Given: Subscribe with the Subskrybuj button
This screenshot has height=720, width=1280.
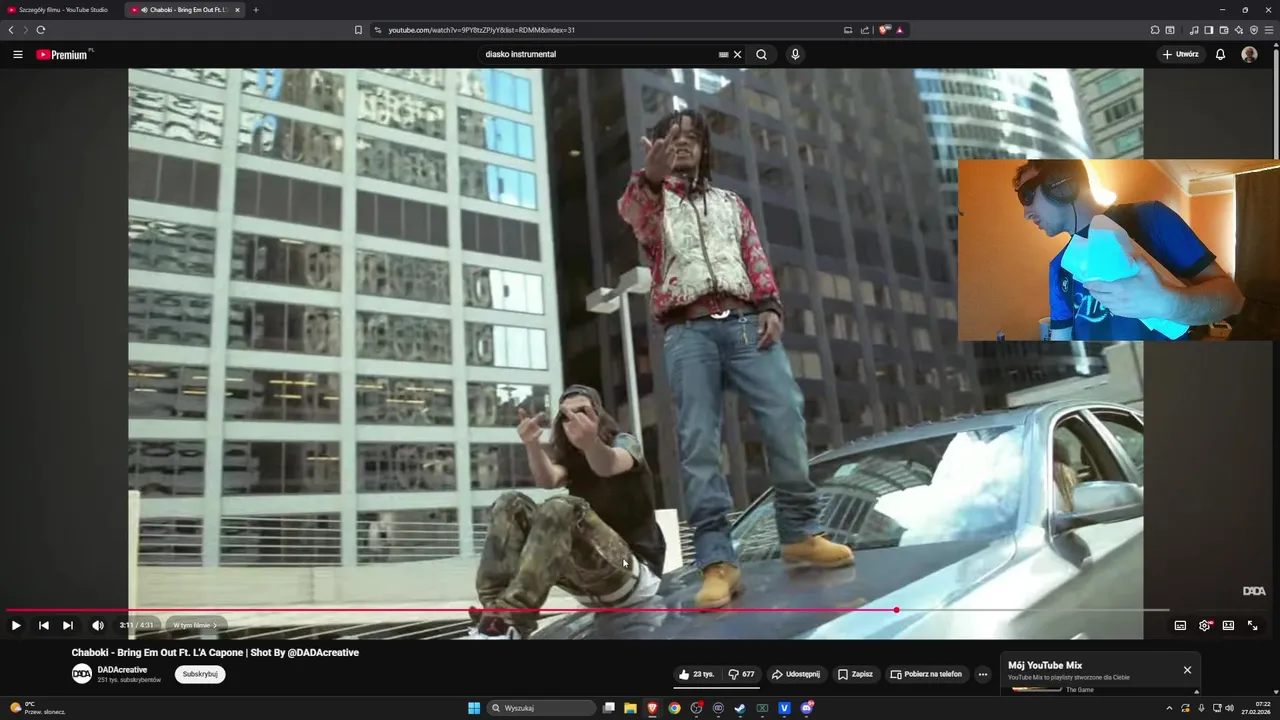Looking at the screenshot, I should click(x=200, y=674).
